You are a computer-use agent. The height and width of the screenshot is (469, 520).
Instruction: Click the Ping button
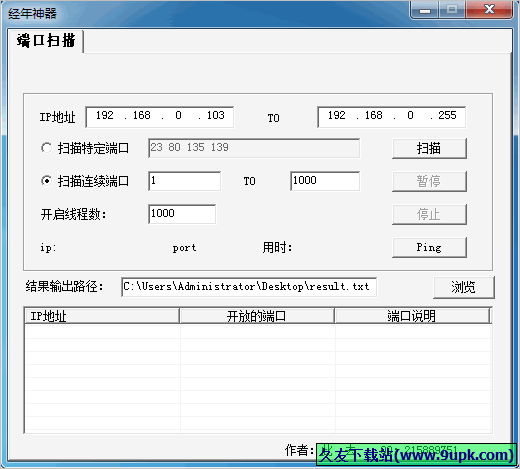tap(429, 247)
